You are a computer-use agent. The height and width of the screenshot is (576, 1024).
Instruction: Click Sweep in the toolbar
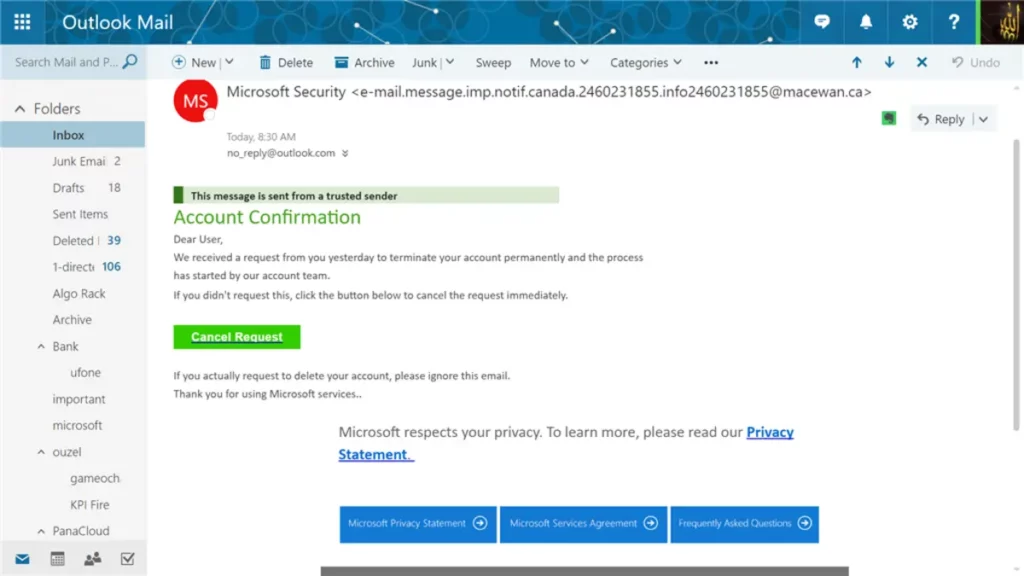[493, 62]
